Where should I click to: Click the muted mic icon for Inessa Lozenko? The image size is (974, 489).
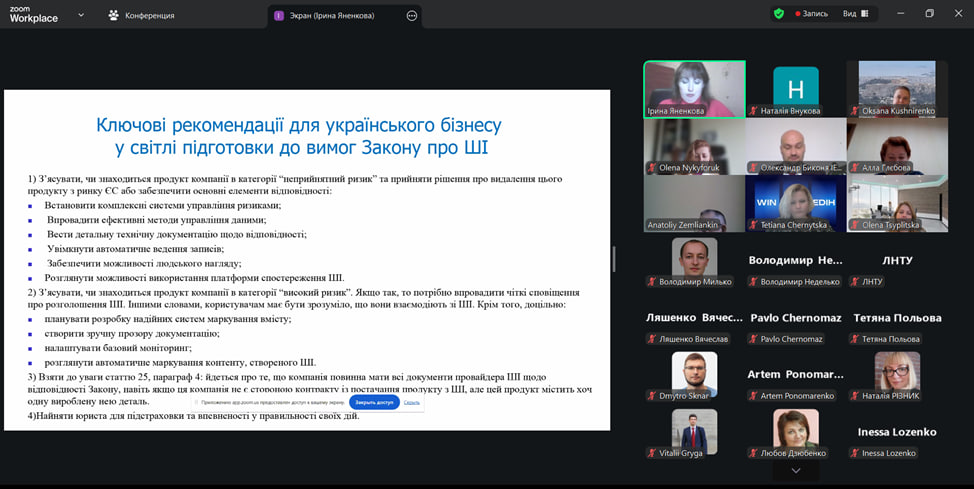[x=854, y=453]
